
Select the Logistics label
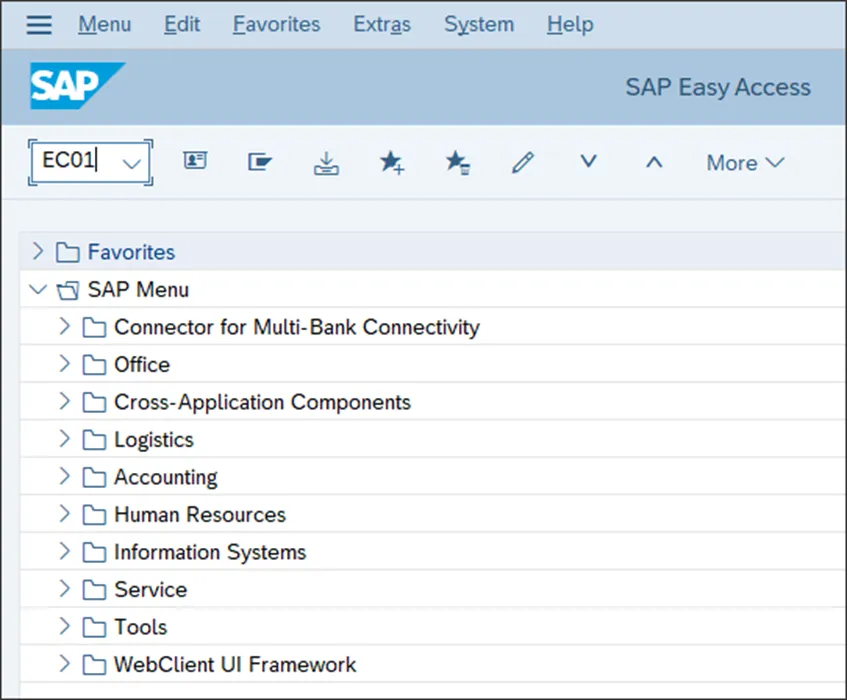tap(154, 440)
